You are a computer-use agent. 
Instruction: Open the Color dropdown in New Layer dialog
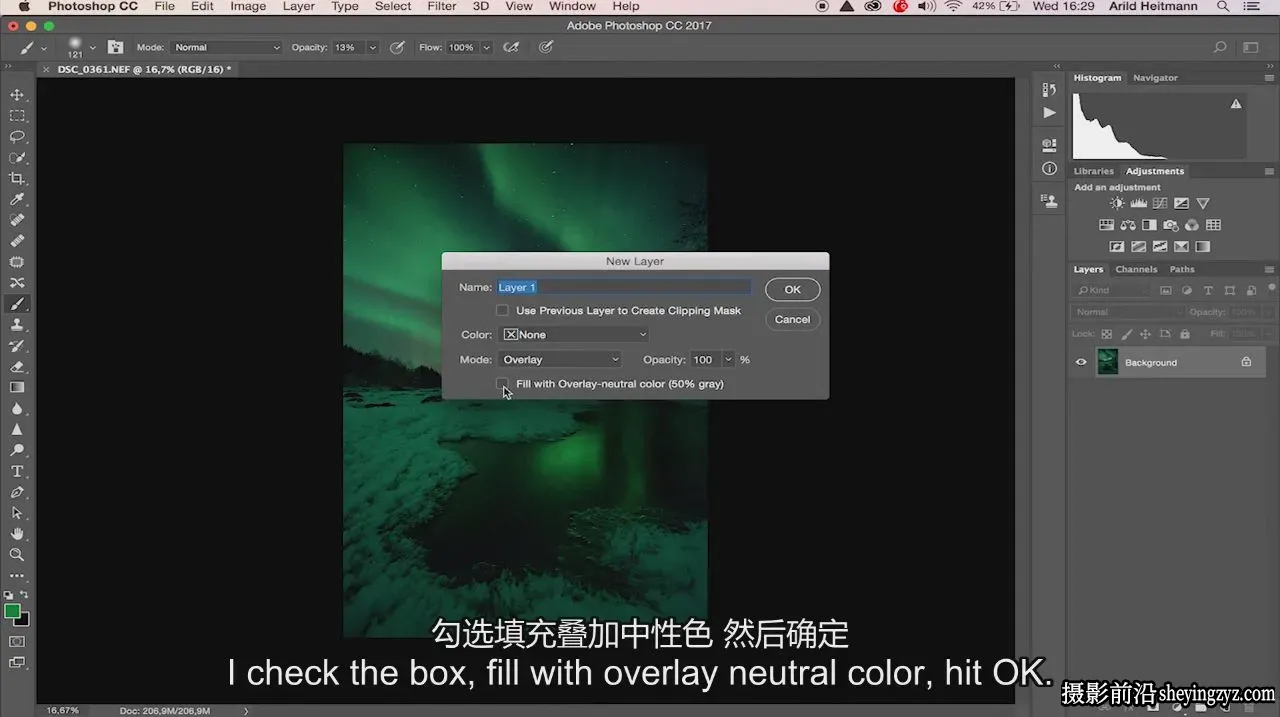pos(574,335)
